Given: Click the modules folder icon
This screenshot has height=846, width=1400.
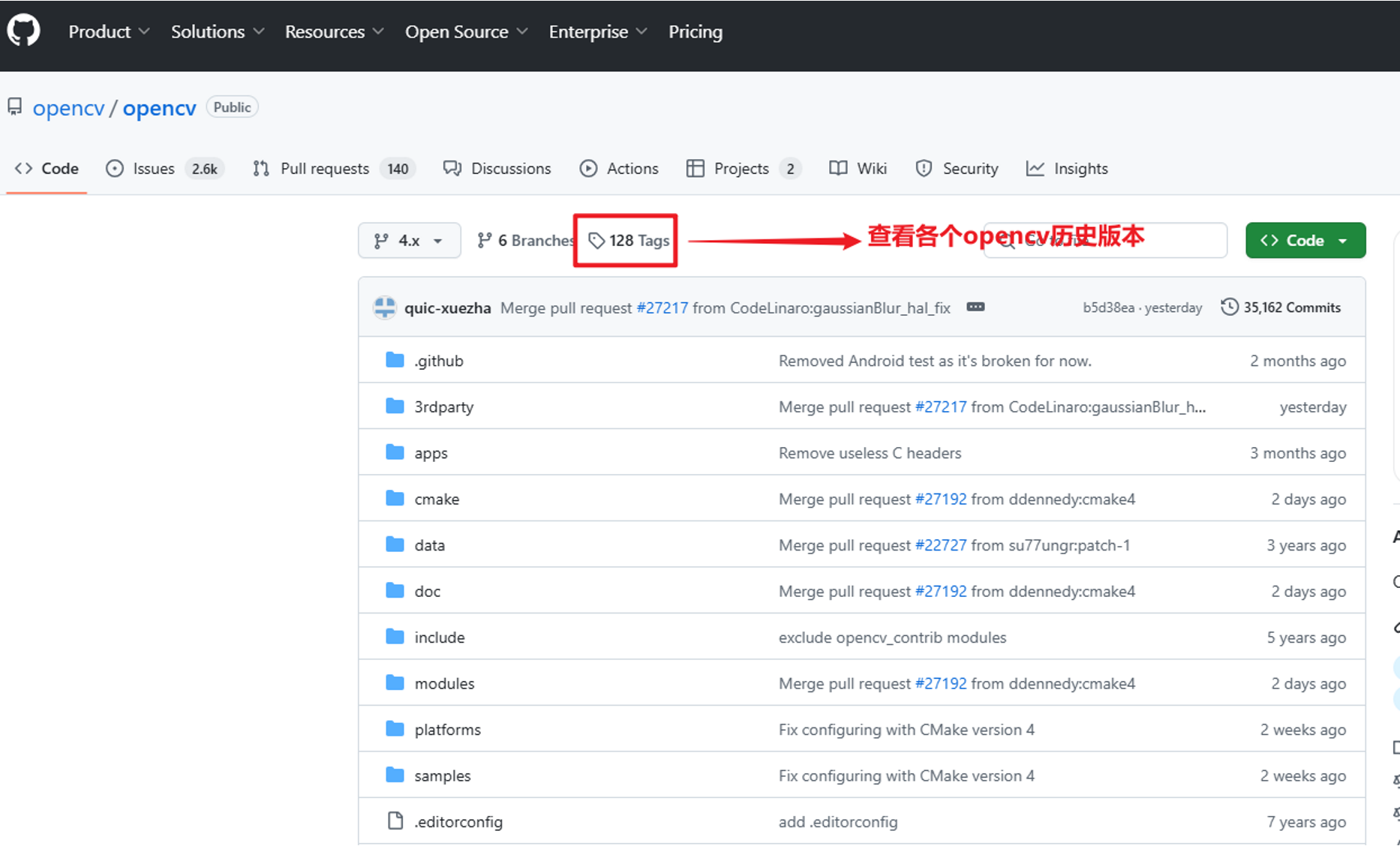Looking at the screenshot, I should 395,683.
